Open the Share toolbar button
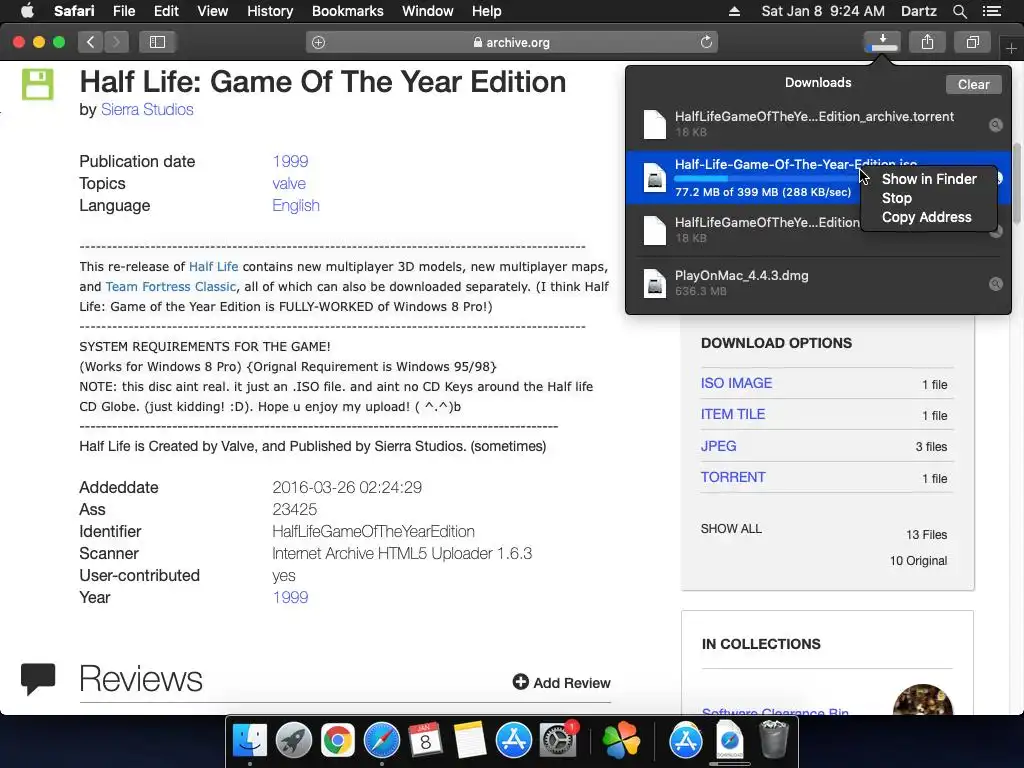The image size is (1024, 768). (927, 42)
